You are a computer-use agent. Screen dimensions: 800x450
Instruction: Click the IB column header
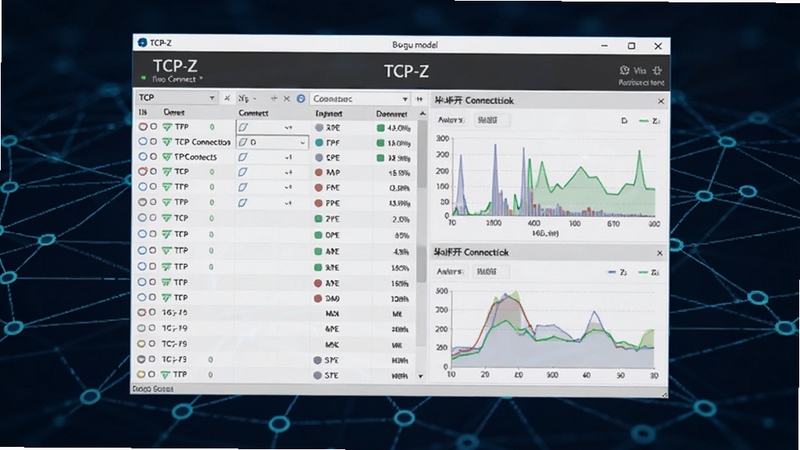[143, 112]
